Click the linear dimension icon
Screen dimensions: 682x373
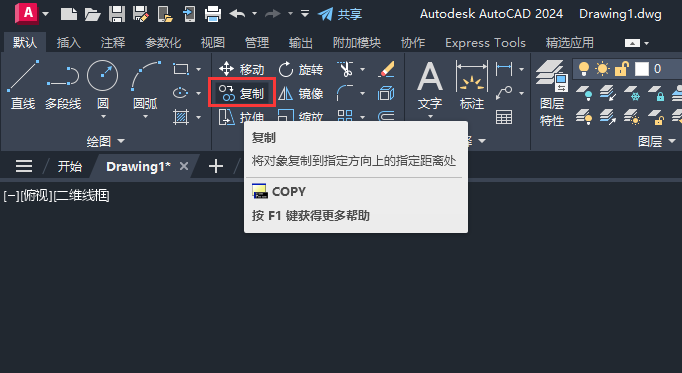(504, 69)
